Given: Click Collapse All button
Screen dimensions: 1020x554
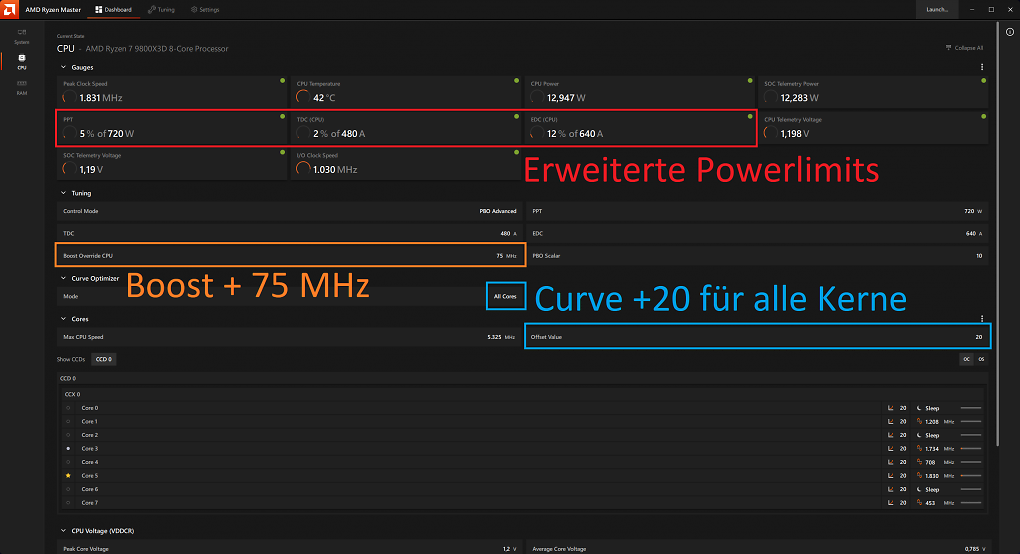Looking at the screenshot, I should [x=964, y=47].
